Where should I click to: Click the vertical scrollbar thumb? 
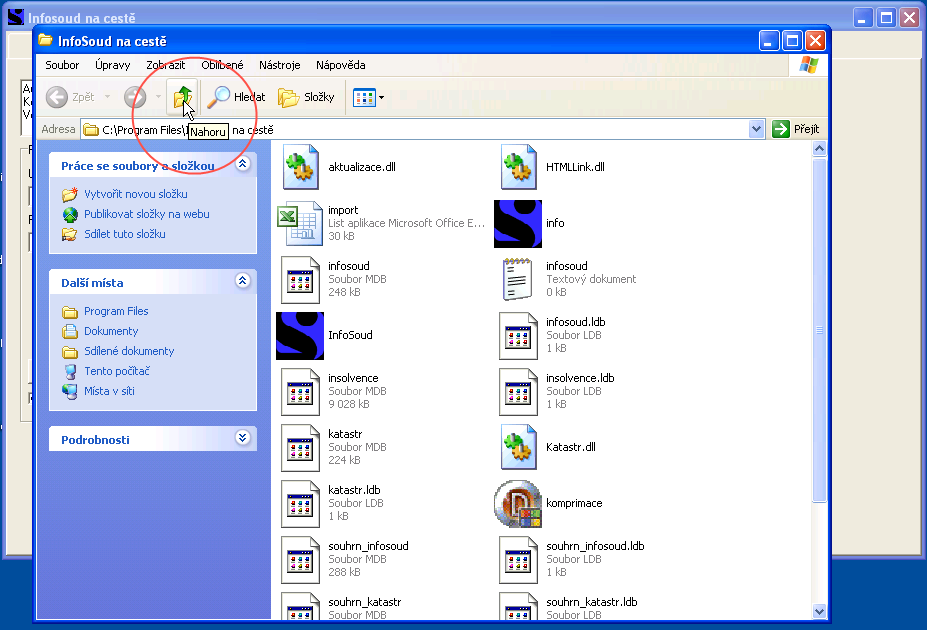click(819, 330)
